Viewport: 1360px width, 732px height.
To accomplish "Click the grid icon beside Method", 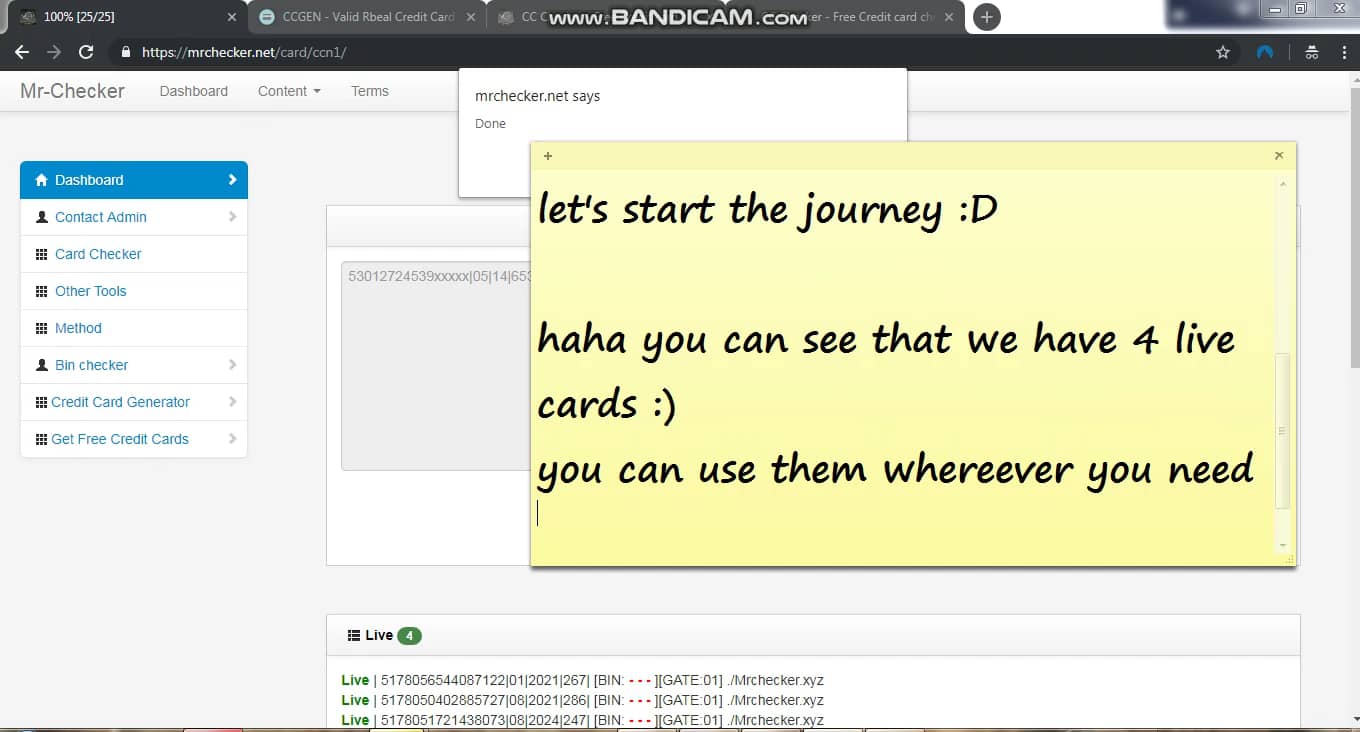I will tap(42, 328).
